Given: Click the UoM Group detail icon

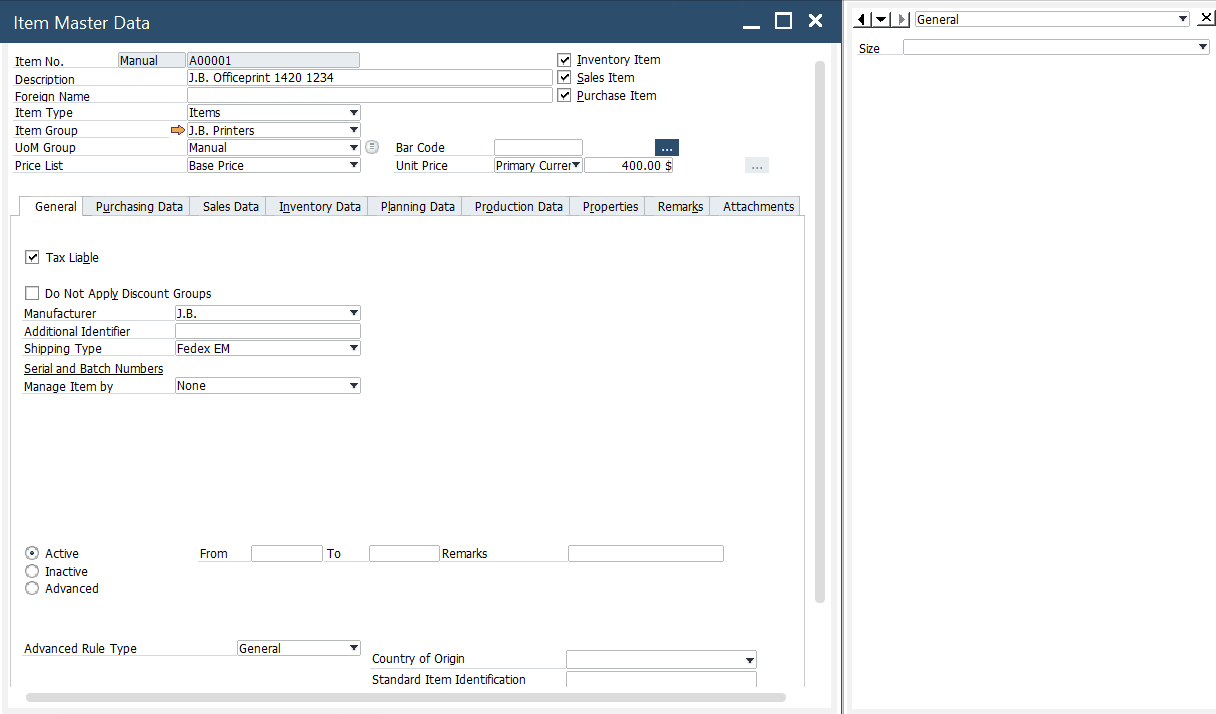Looking at the screenshot, I should (372, 147).
